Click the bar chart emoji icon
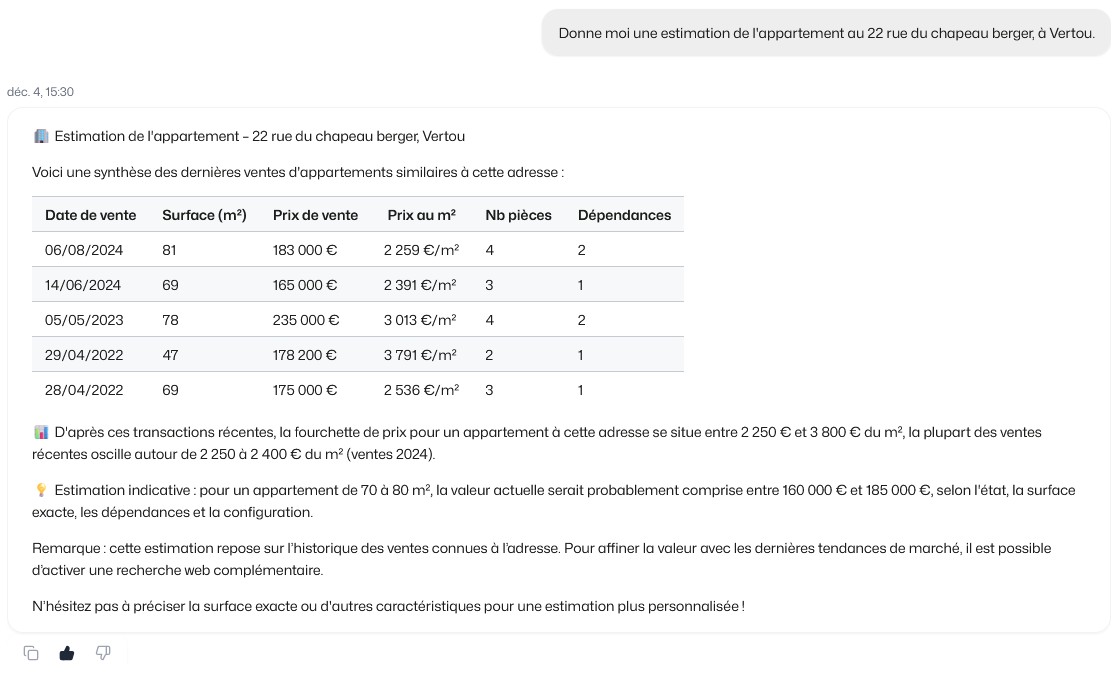This screenshot has height=679, width=1118. 41,432
